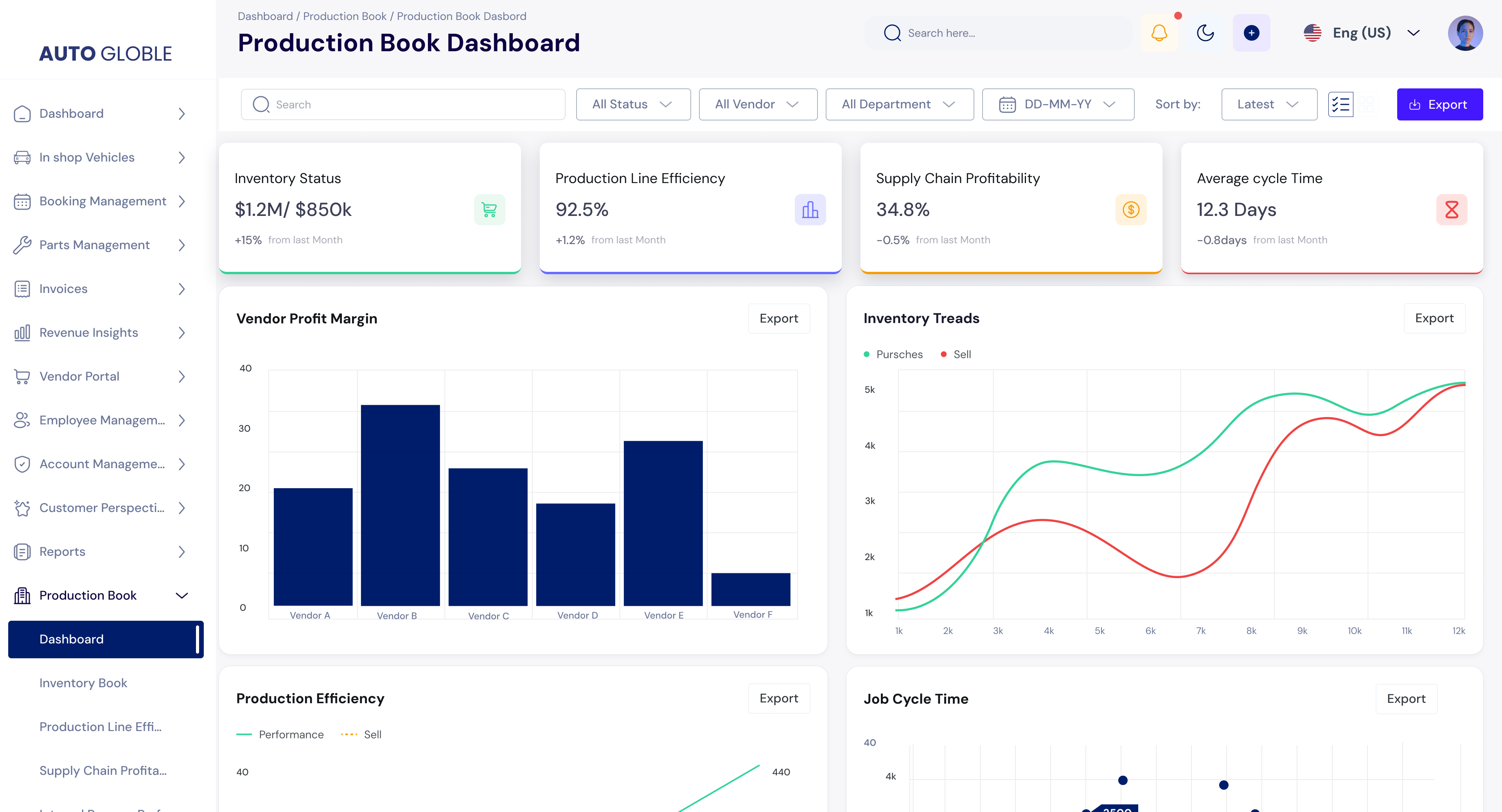The image size is (1502, 812).
Task: Click the Vendor B bar
Action: [x=400, y=505]
